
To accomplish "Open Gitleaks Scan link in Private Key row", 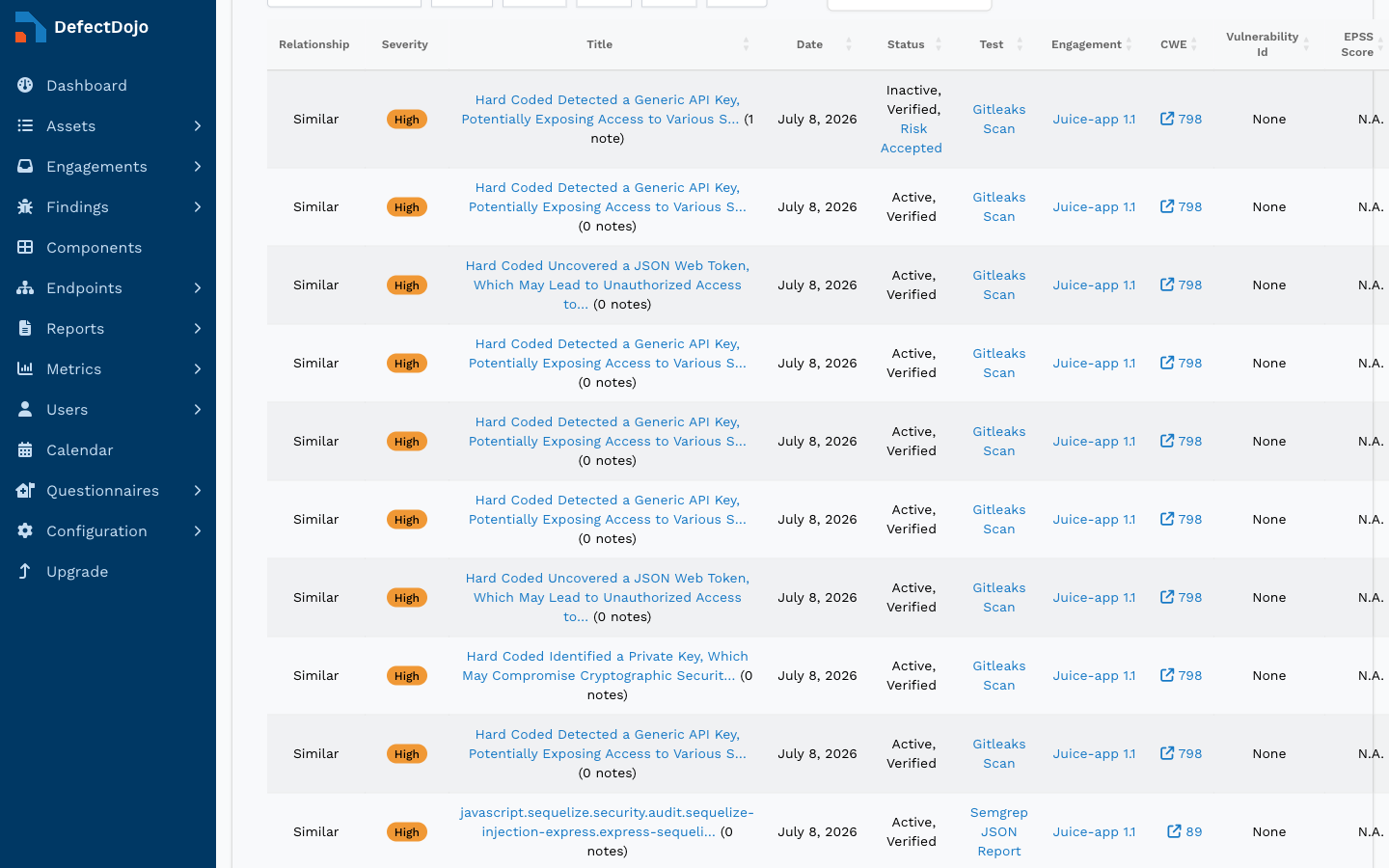I will [999, 675].
